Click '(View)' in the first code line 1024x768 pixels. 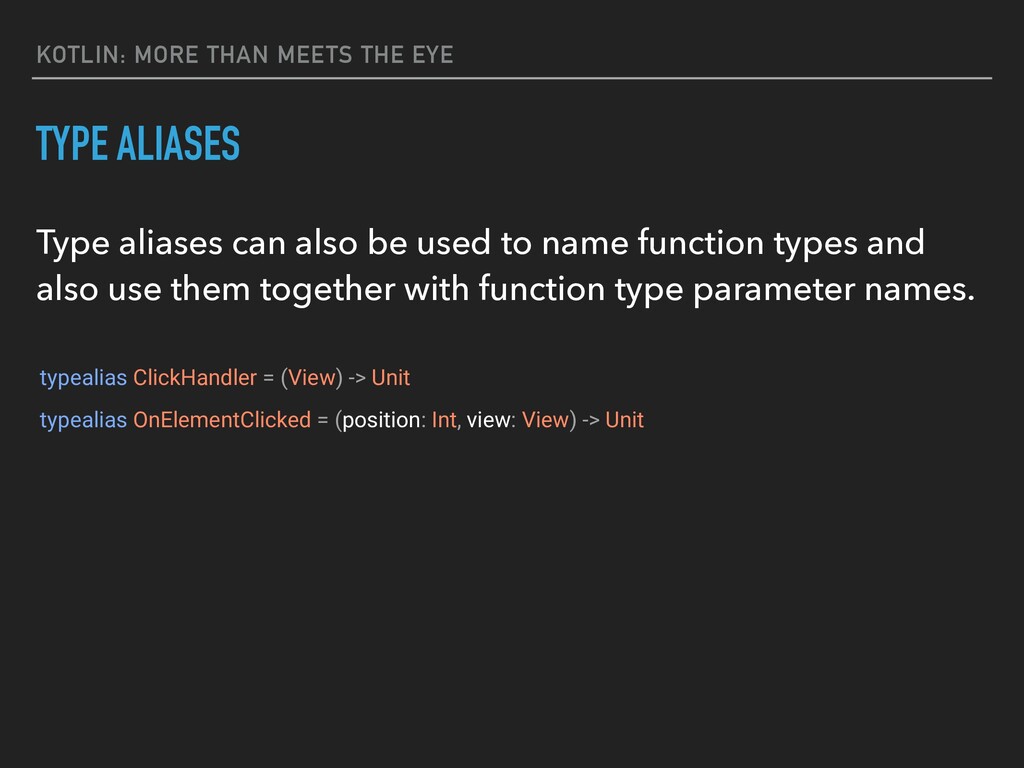tap(312, 377)
